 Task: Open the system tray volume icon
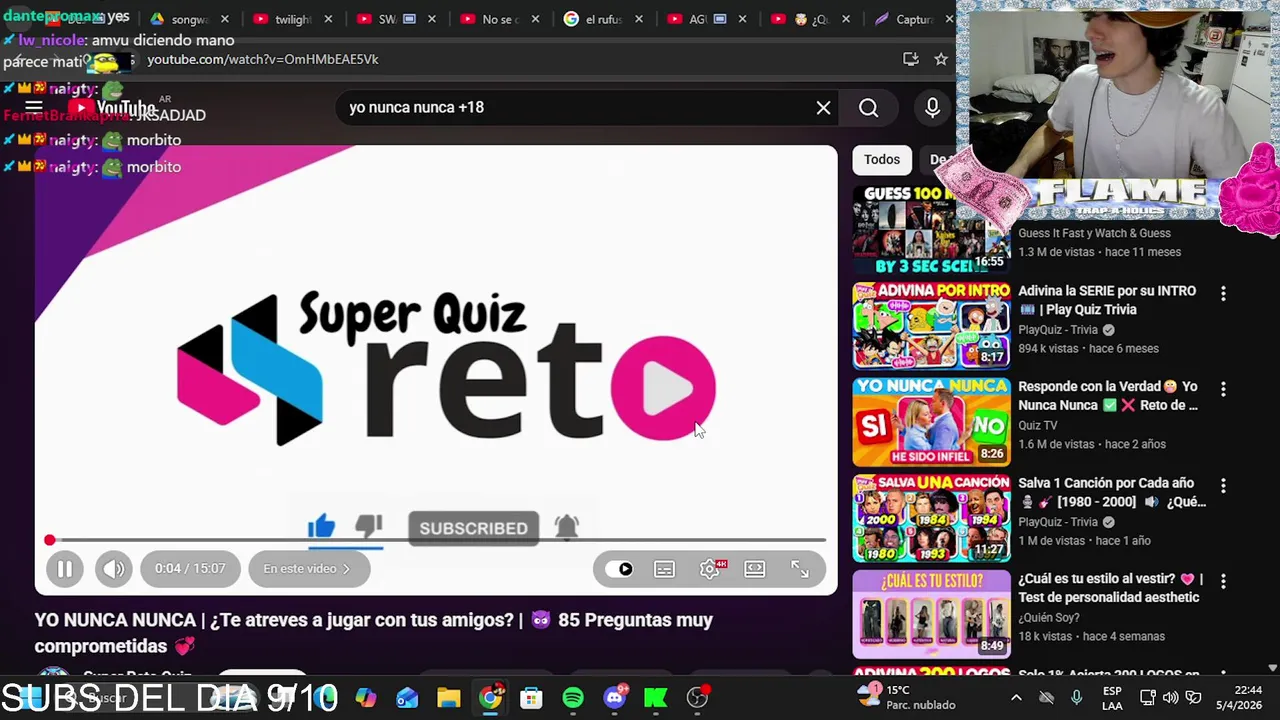click(1170, 697)
